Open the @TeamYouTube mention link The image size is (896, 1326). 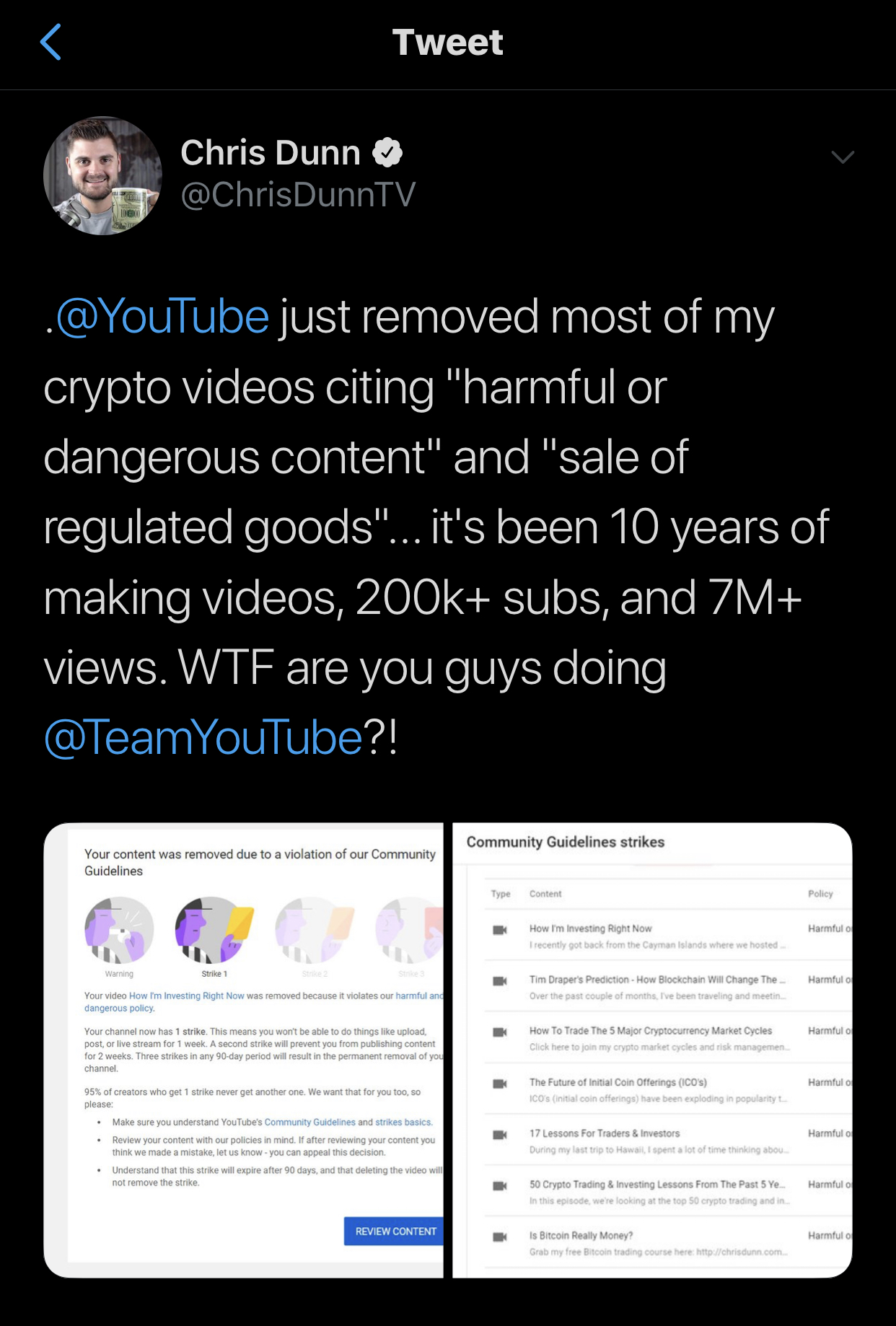[203, 738]
